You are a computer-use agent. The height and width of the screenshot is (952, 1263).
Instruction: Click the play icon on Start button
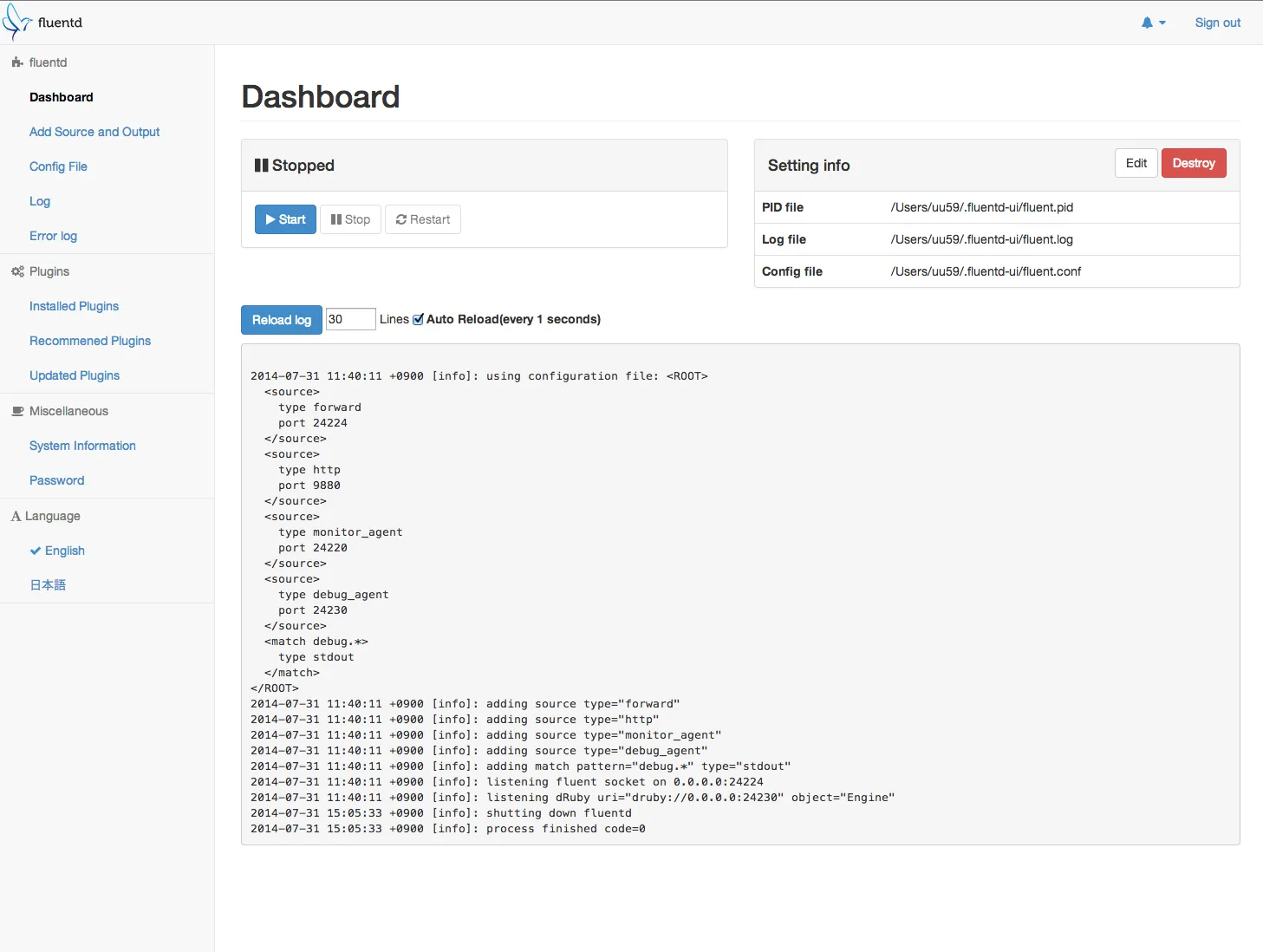click(x=273, y=219)
